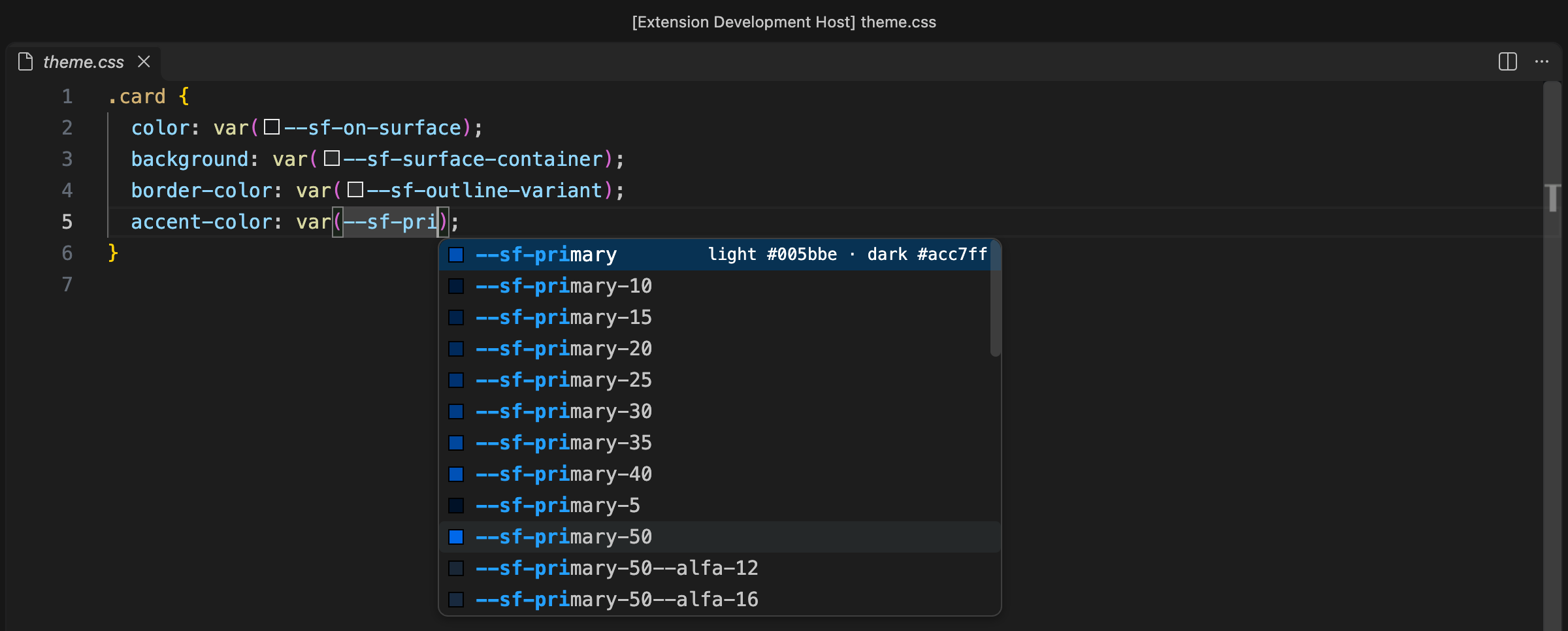Click color swatch before --sf-surface-container
The width and height of the screenshot is (1568, 631).
point(332,159)
